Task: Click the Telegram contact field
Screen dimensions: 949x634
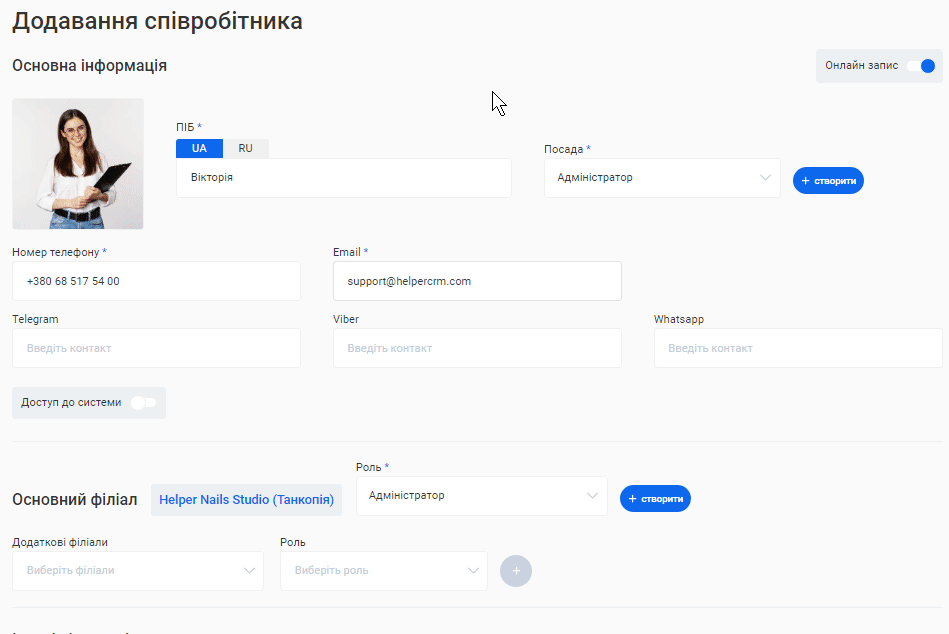Action: [x=156, y=349]
